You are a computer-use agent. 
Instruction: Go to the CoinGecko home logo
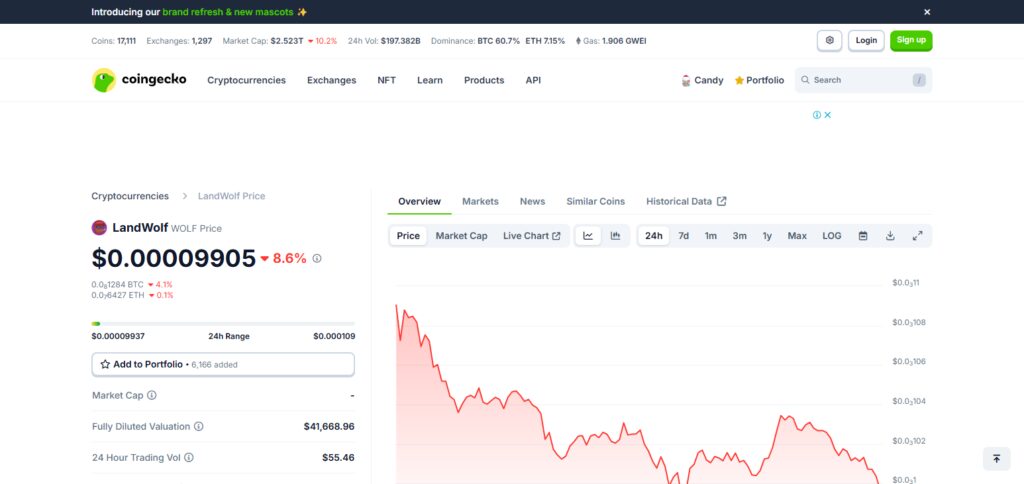pyautogui.click(x=139, y=80)
